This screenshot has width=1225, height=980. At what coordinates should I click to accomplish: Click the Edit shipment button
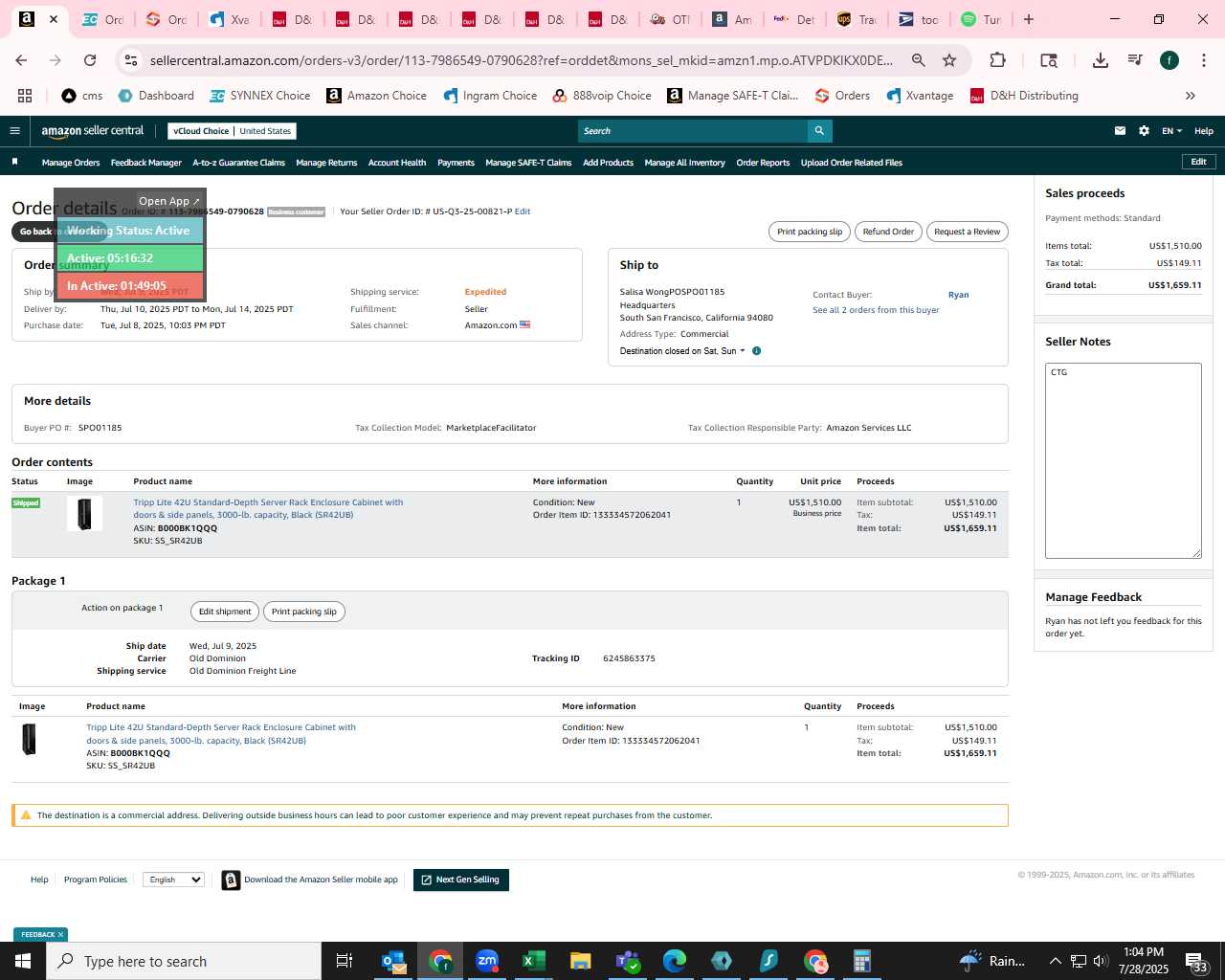pyautogui.click(x=225, y=612)
